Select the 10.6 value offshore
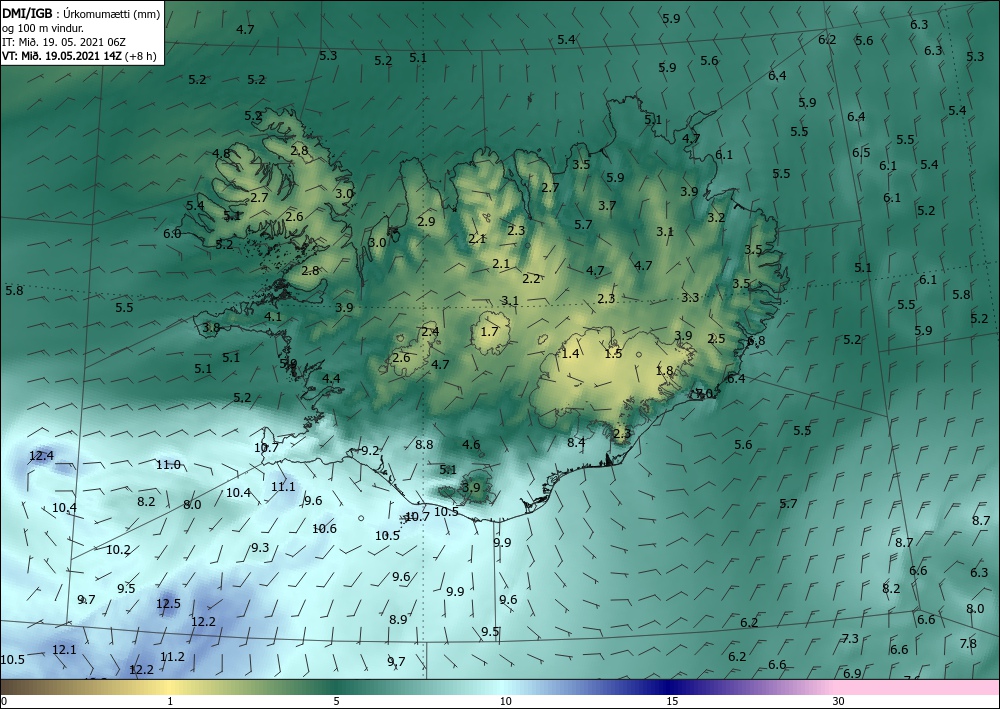 pos(325,528)
